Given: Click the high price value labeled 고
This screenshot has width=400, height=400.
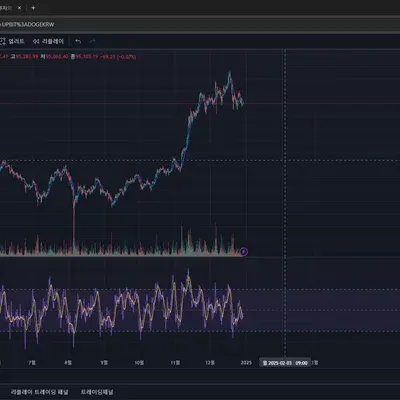Looking at the screenshot, I should 27,57.
